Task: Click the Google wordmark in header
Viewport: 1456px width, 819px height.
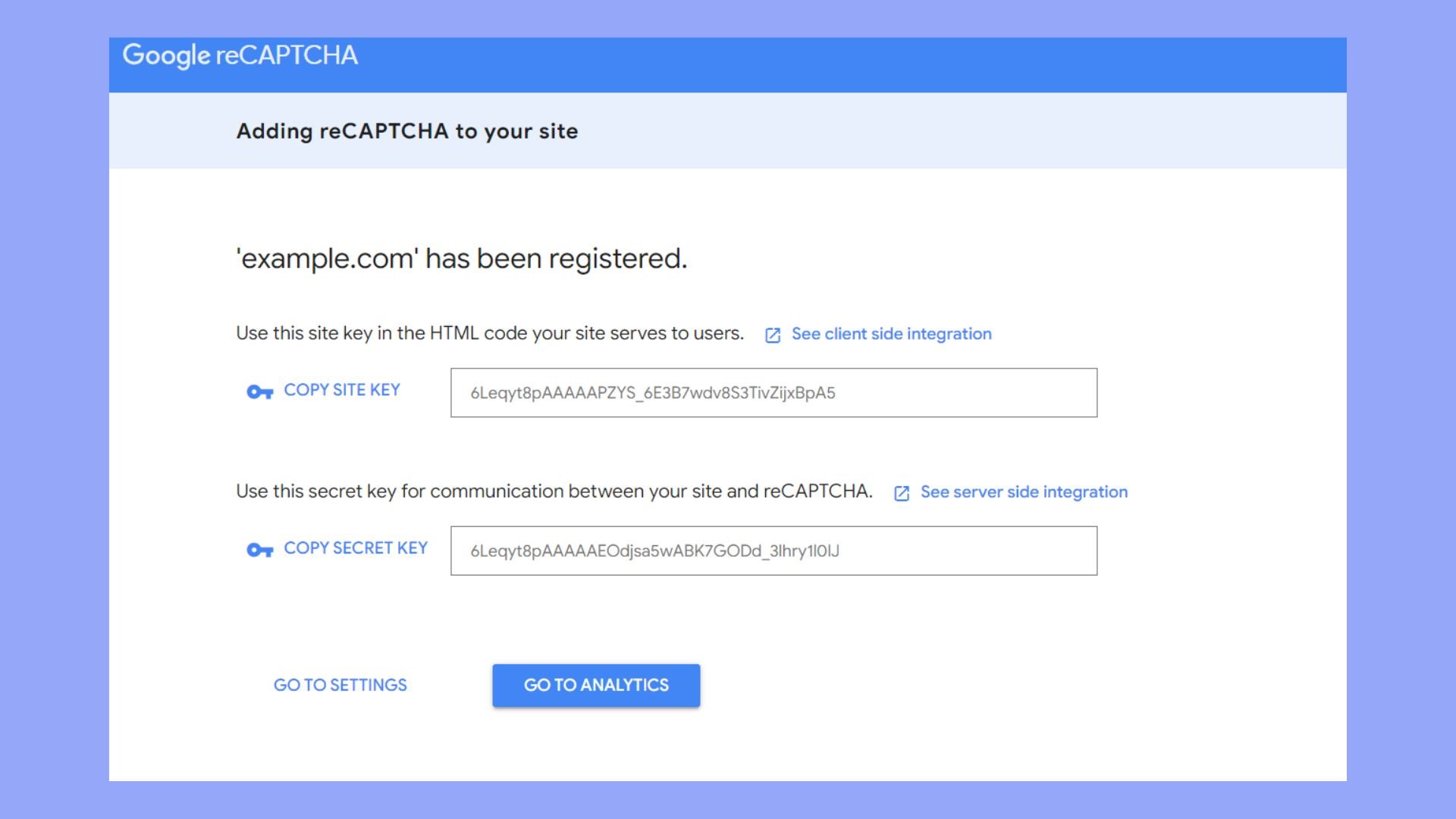Action: tap(166, 55)
